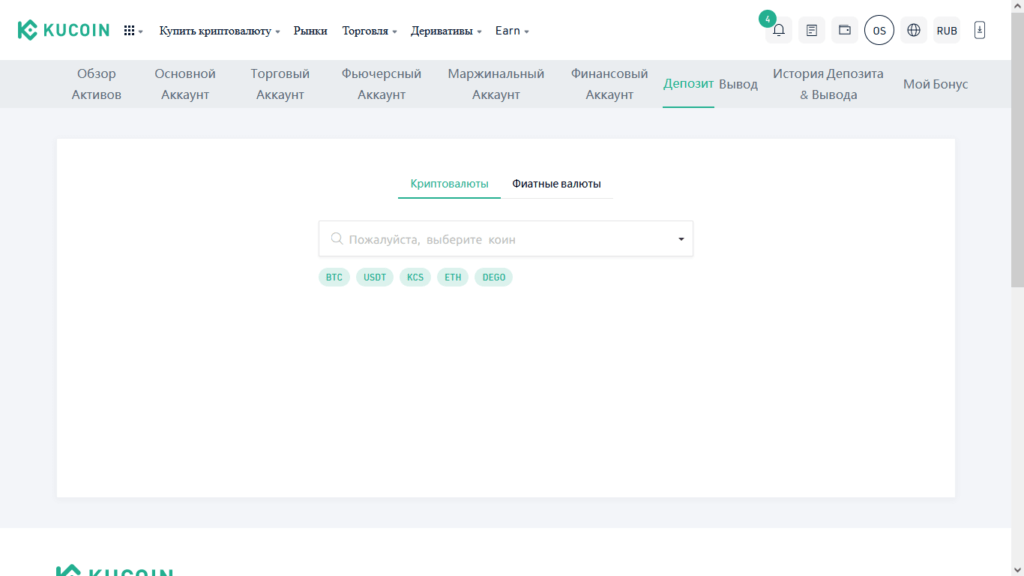Open notifications bell icon
This screenshot has height=576, width=1024.
click(x=778, y=30)
